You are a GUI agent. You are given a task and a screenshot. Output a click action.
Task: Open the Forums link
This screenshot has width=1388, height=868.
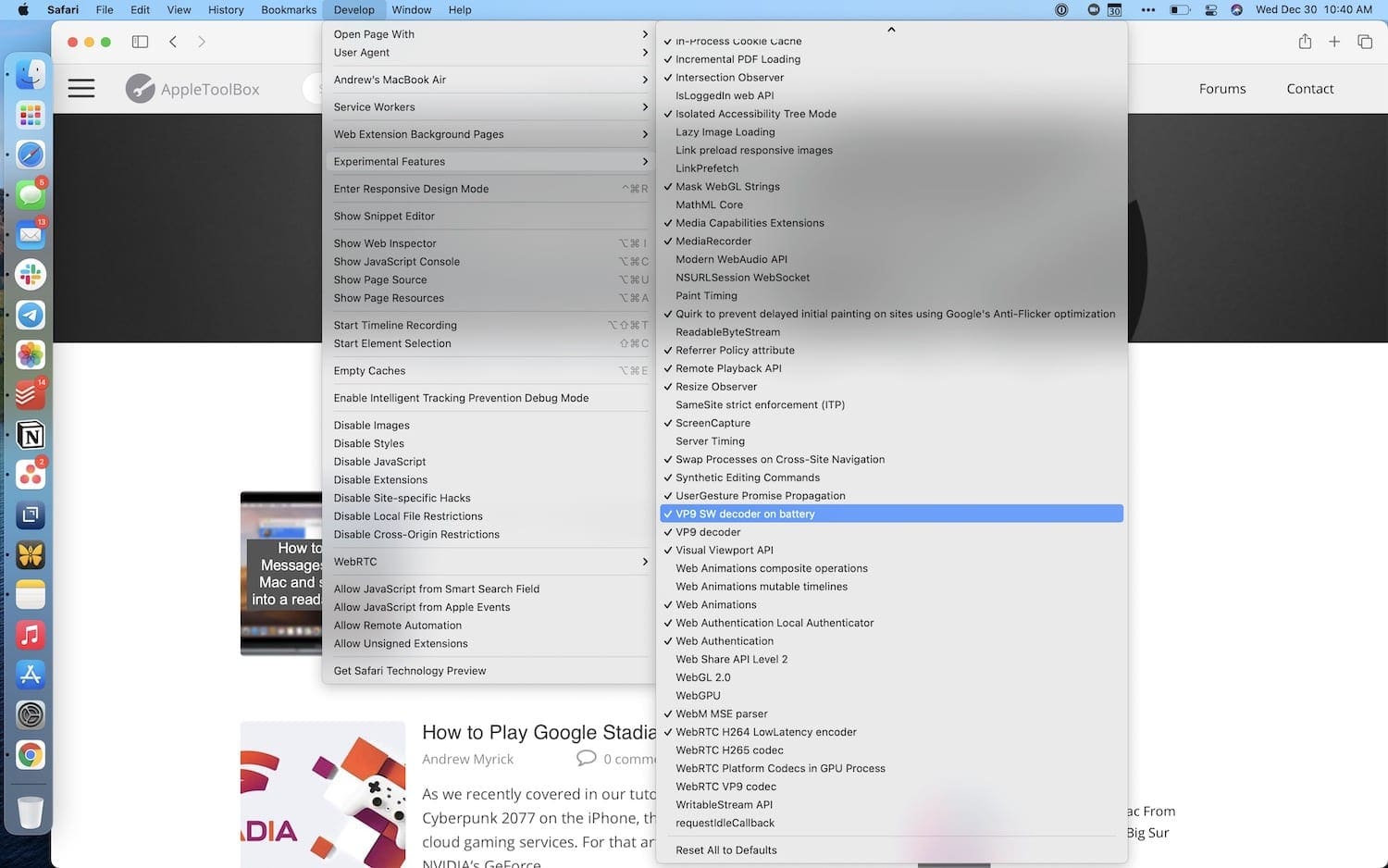(x=1222, y=89)
